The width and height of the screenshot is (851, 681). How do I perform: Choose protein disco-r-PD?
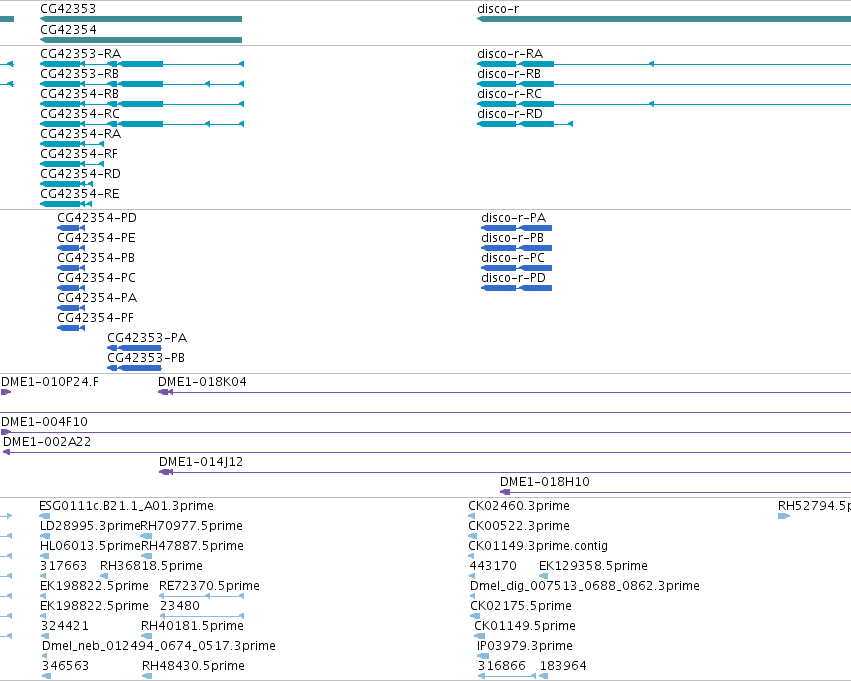pos(516,288)
